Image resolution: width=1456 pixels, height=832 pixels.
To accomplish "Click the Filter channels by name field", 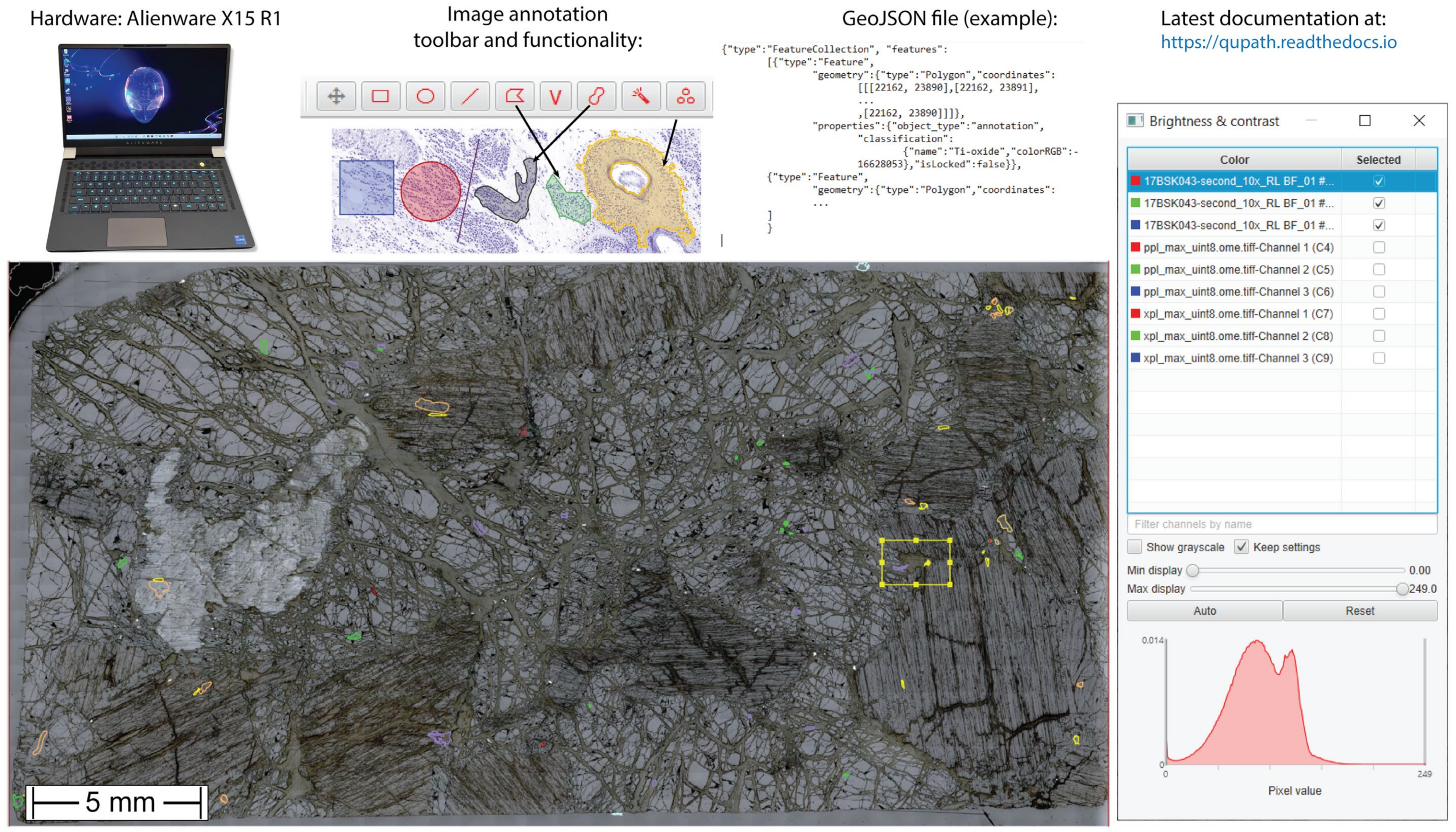I will (x=1281, y=524).
